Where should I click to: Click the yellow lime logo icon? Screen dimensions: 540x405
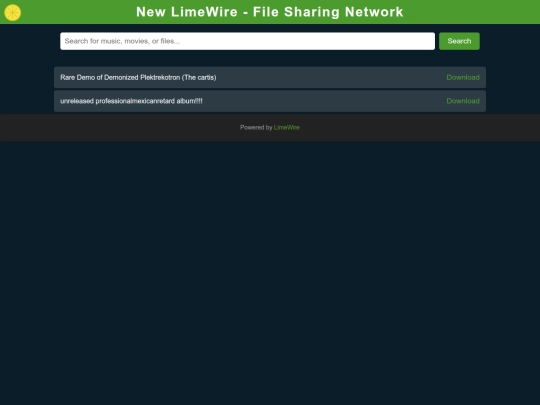(x=13, y=12)
